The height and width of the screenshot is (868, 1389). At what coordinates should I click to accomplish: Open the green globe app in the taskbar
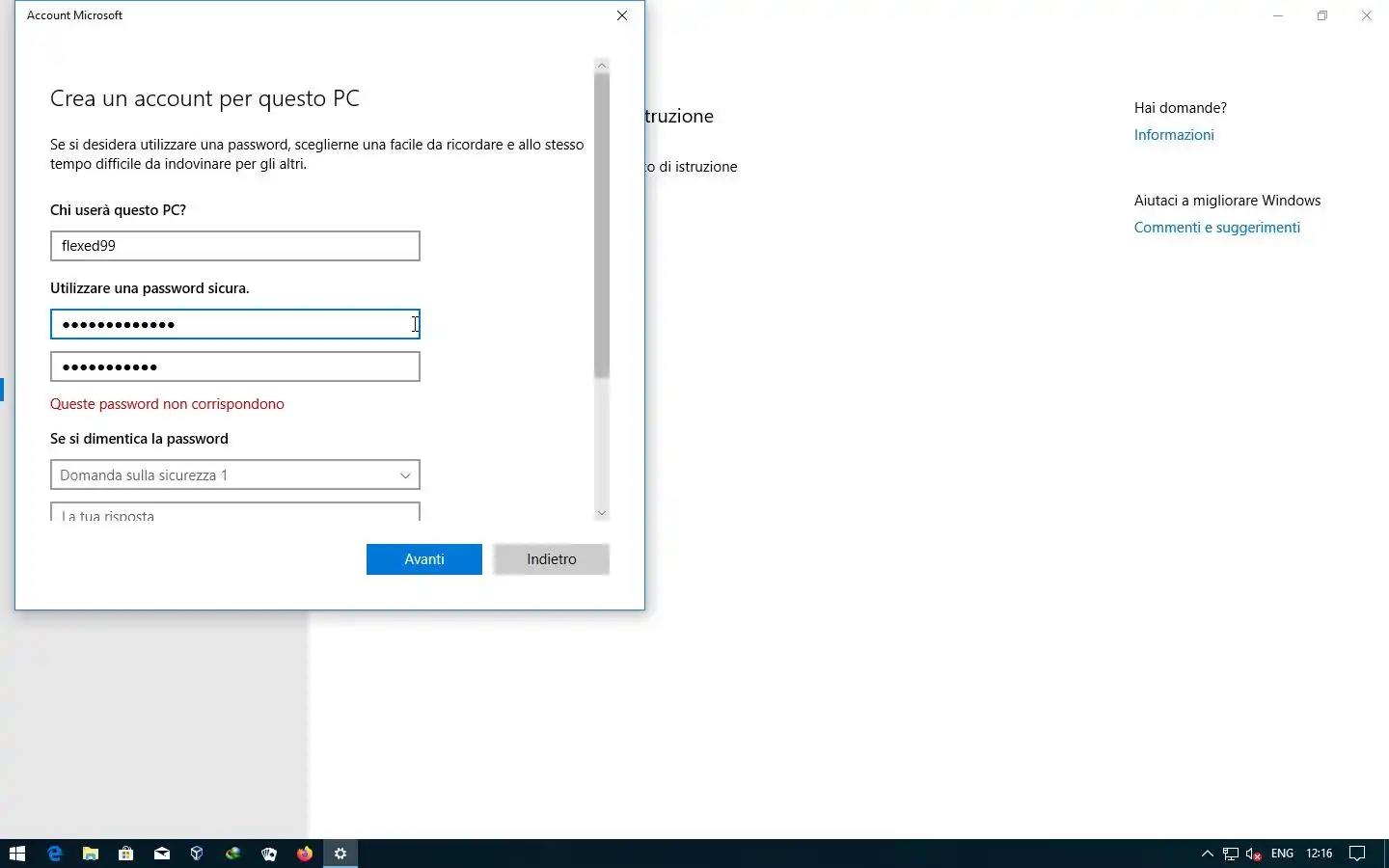pos(232,854)
